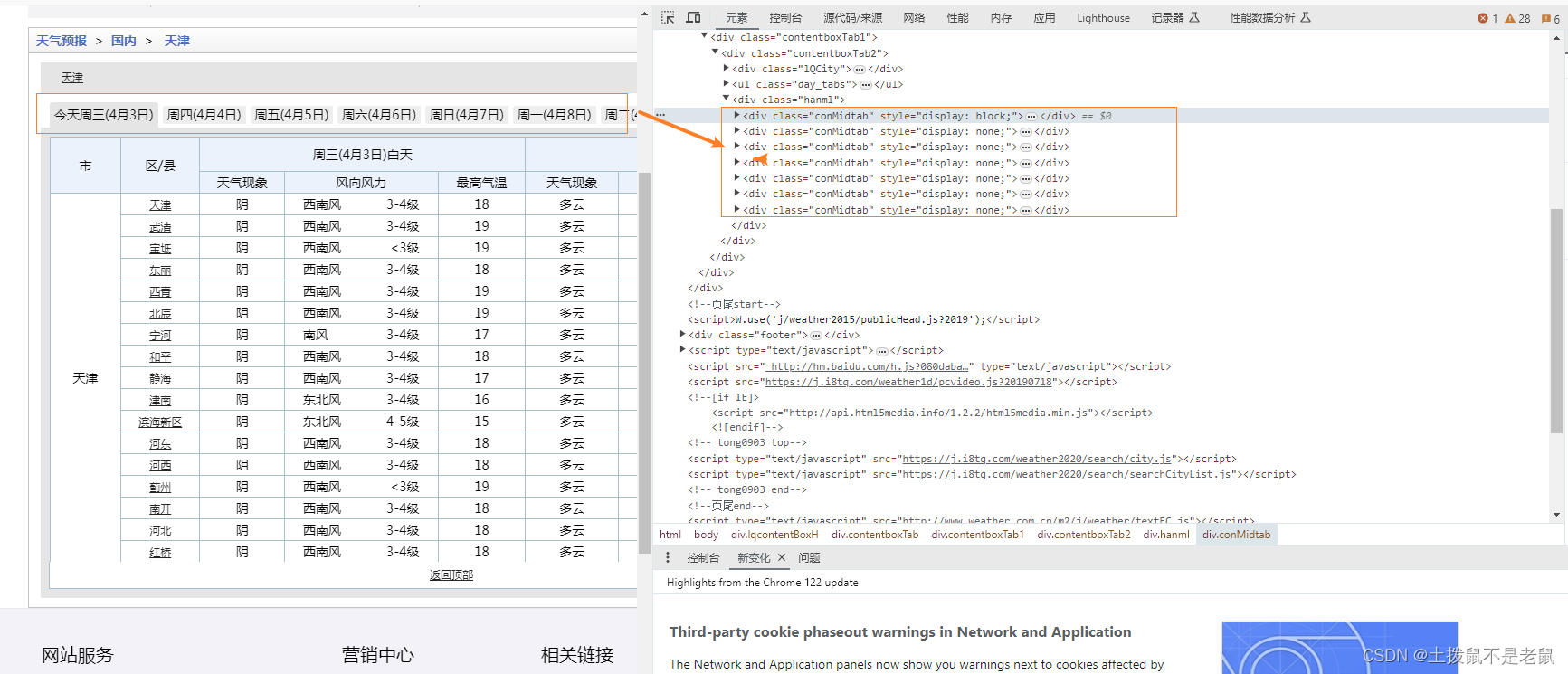The width and height of the screenshot is (1568, 674).
Task: Click 国内 breadcrumb link
Action: 124,41
